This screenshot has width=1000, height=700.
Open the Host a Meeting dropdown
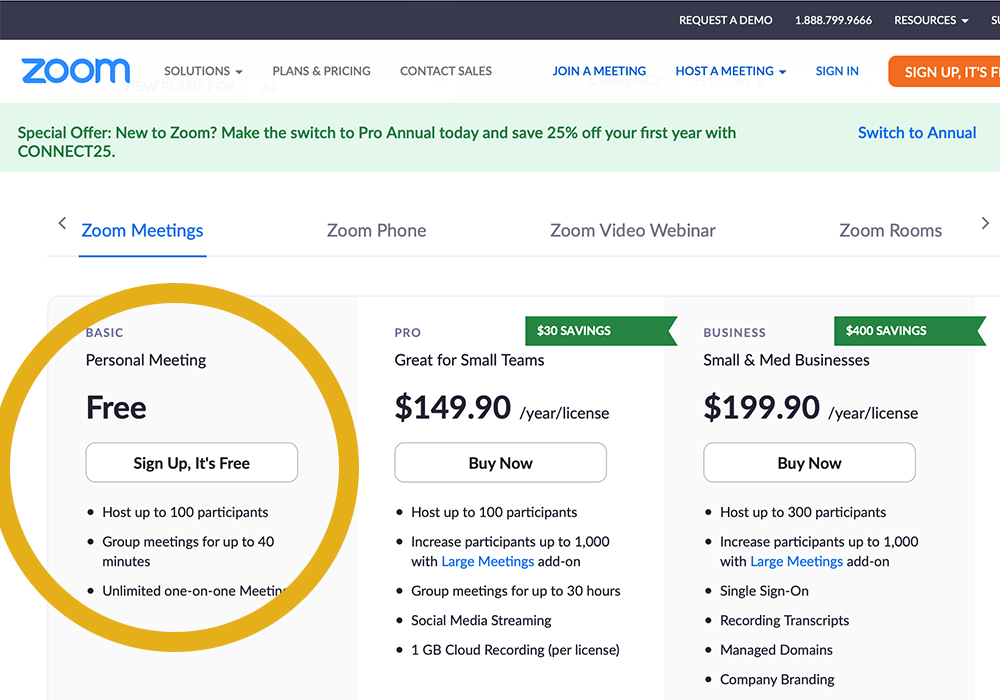click(x=730, y=71)
